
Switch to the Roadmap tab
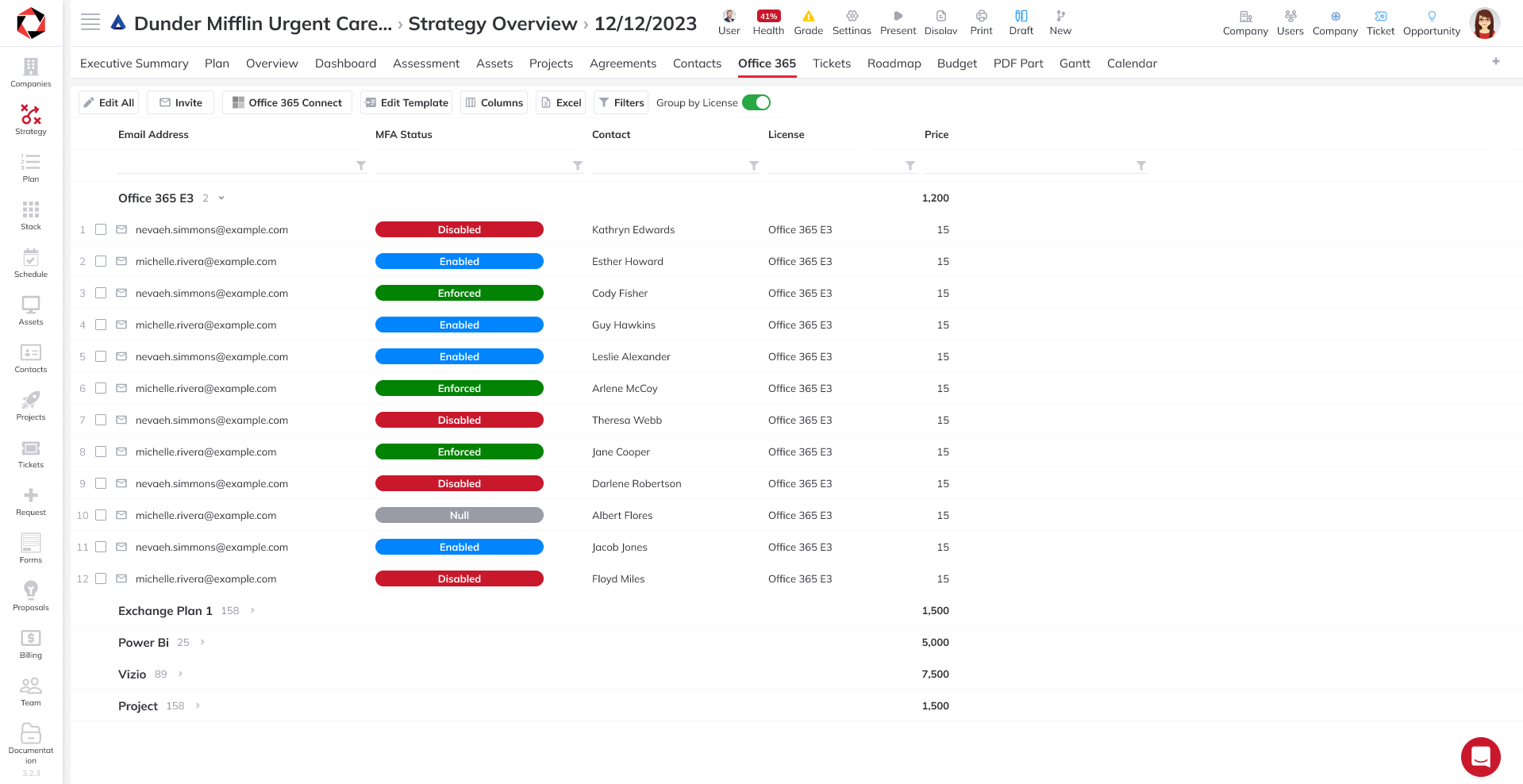[x=894, y=63]
